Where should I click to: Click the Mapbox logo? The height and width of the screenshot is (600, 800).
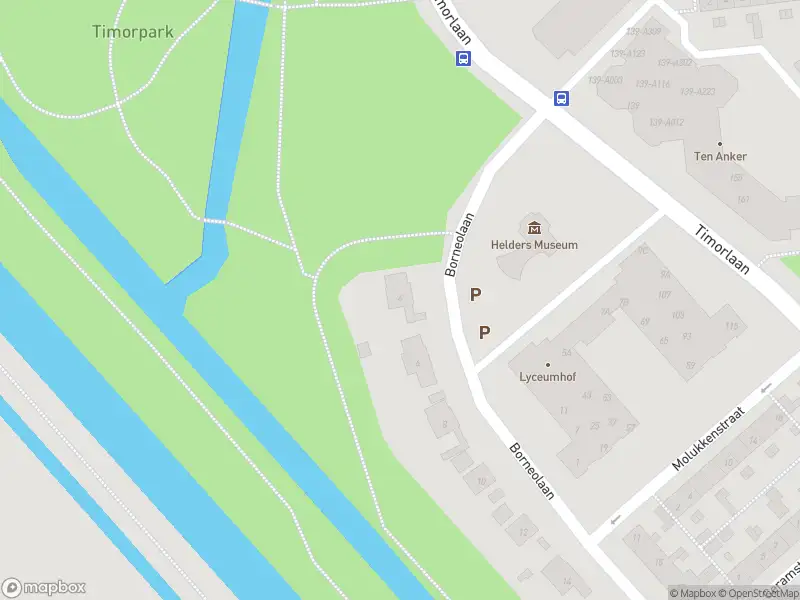point(43,587)
